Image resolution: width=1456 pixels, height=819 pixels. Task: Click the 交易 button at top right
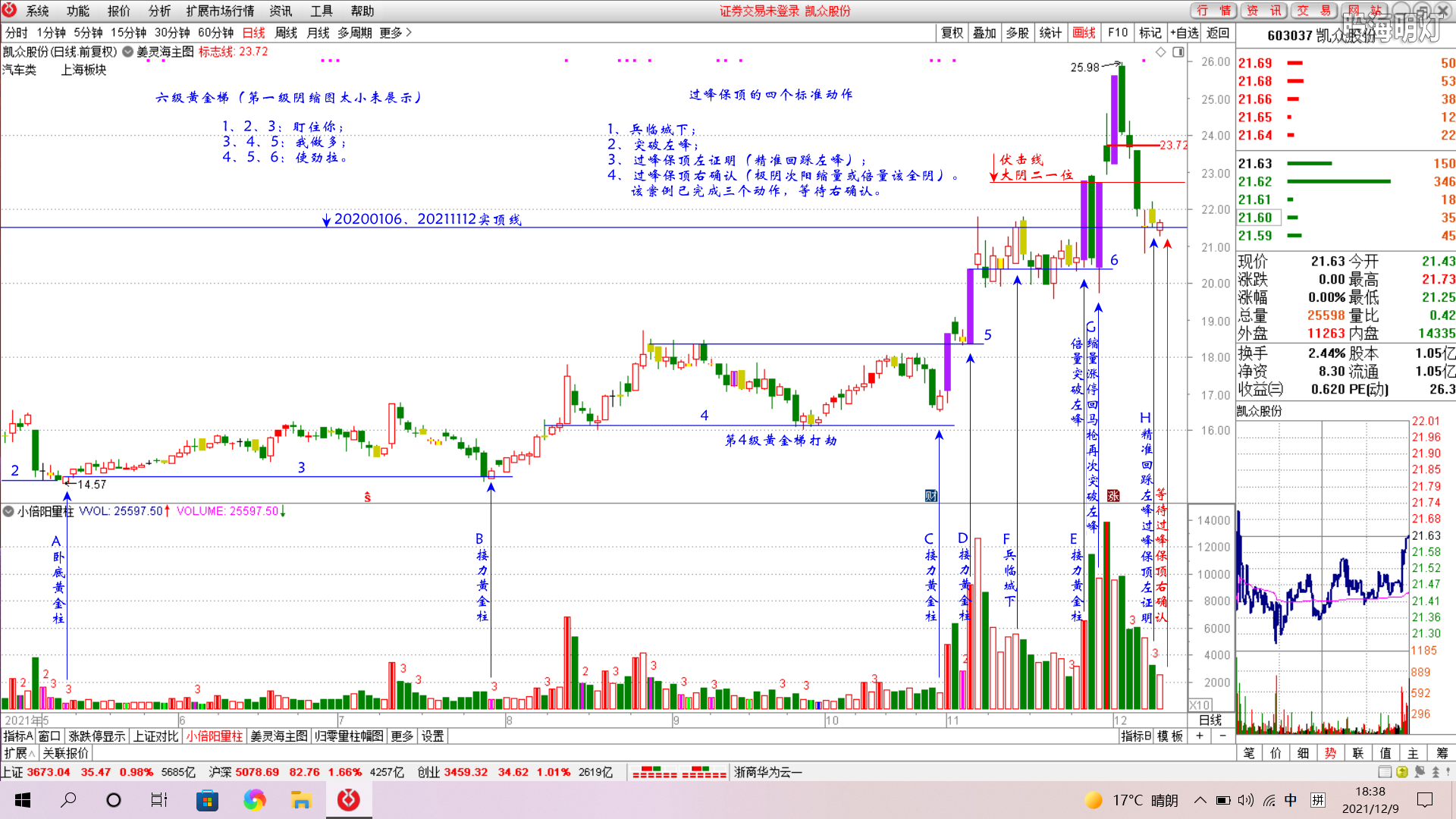click(x=1314, y=11)
